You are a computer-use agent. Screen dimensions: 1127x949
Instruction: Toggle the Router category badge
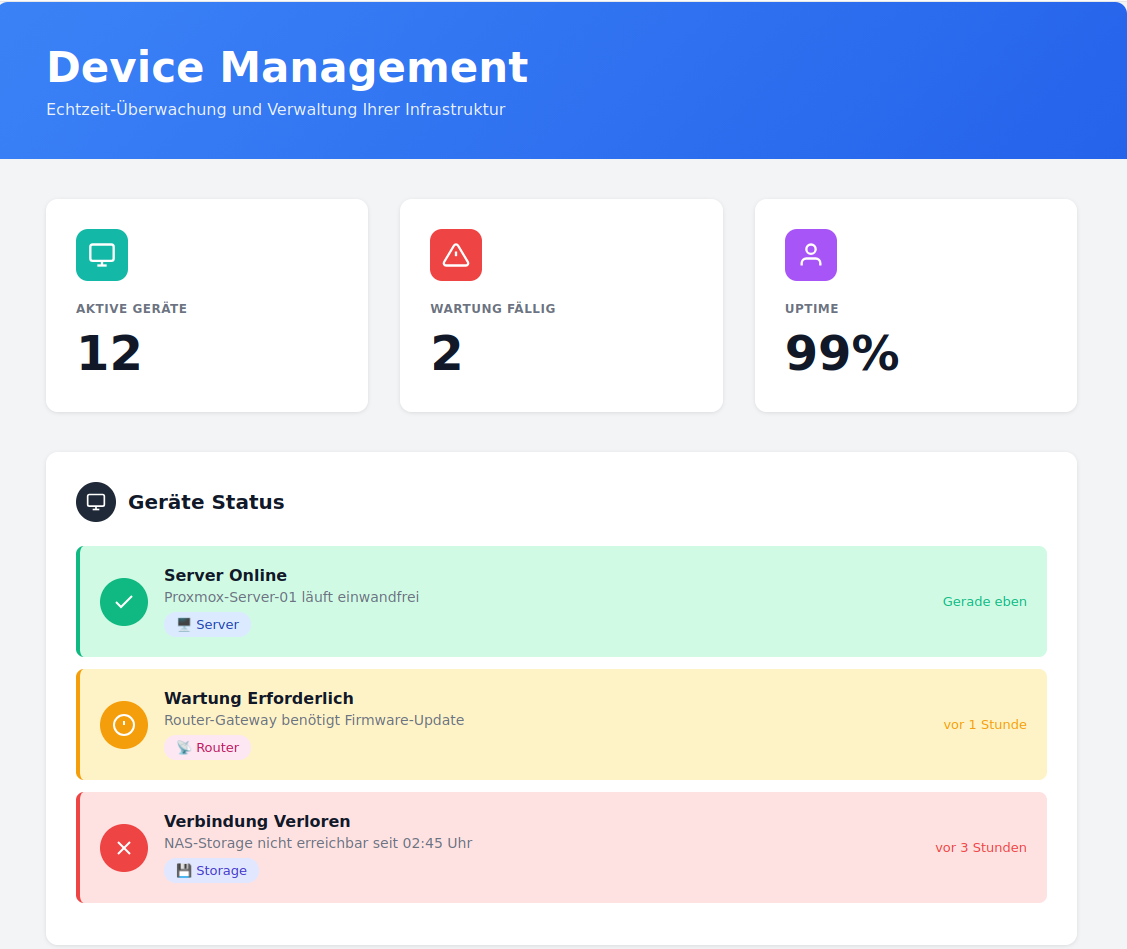pos(207,747)
